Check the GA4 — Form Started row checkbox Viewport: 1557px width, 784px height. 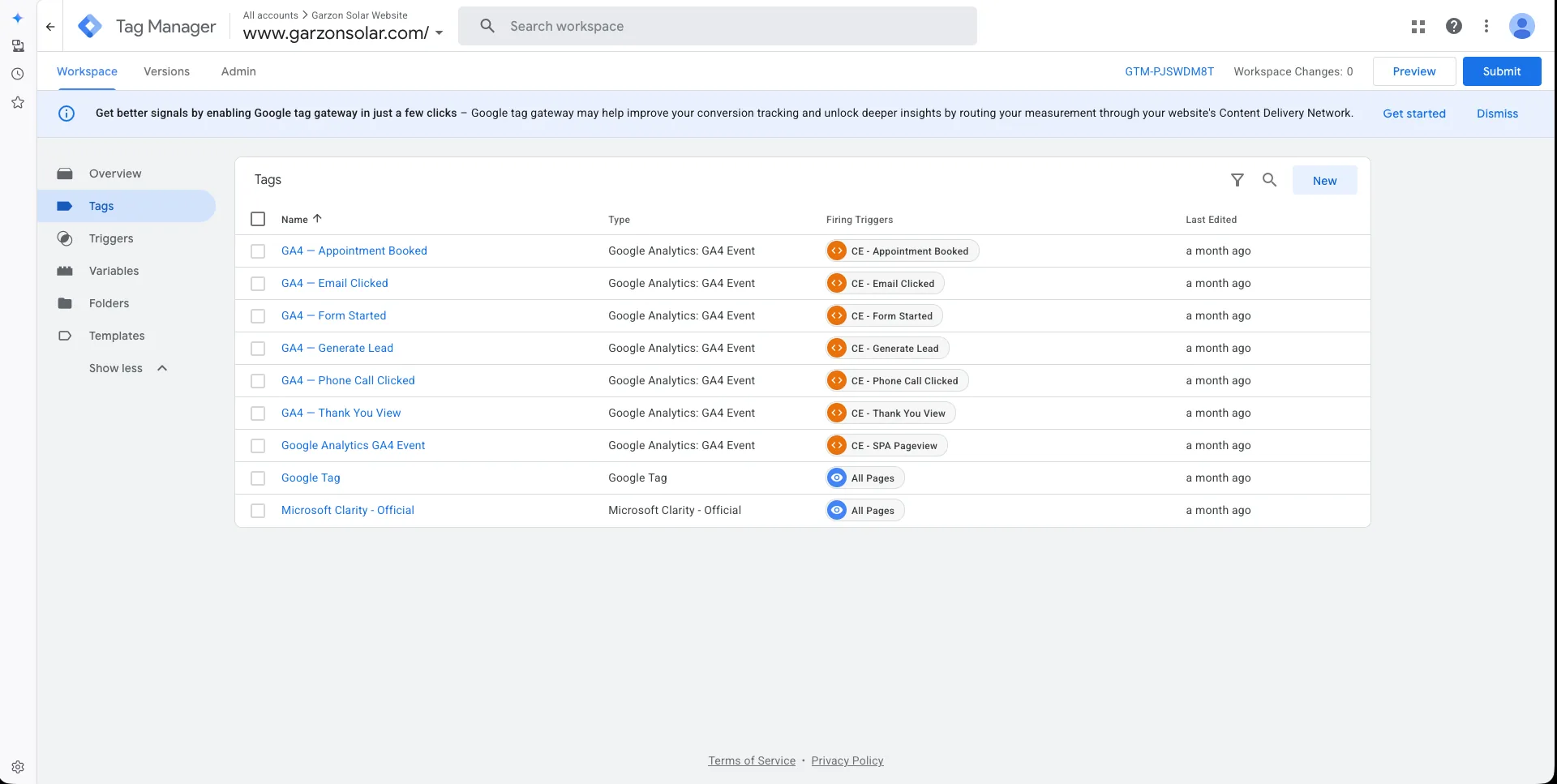coord(258,316)
